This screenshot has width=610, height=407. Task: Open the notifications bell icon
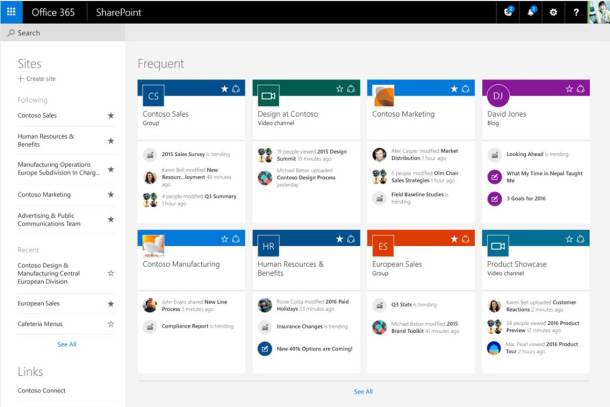[531, 12]
